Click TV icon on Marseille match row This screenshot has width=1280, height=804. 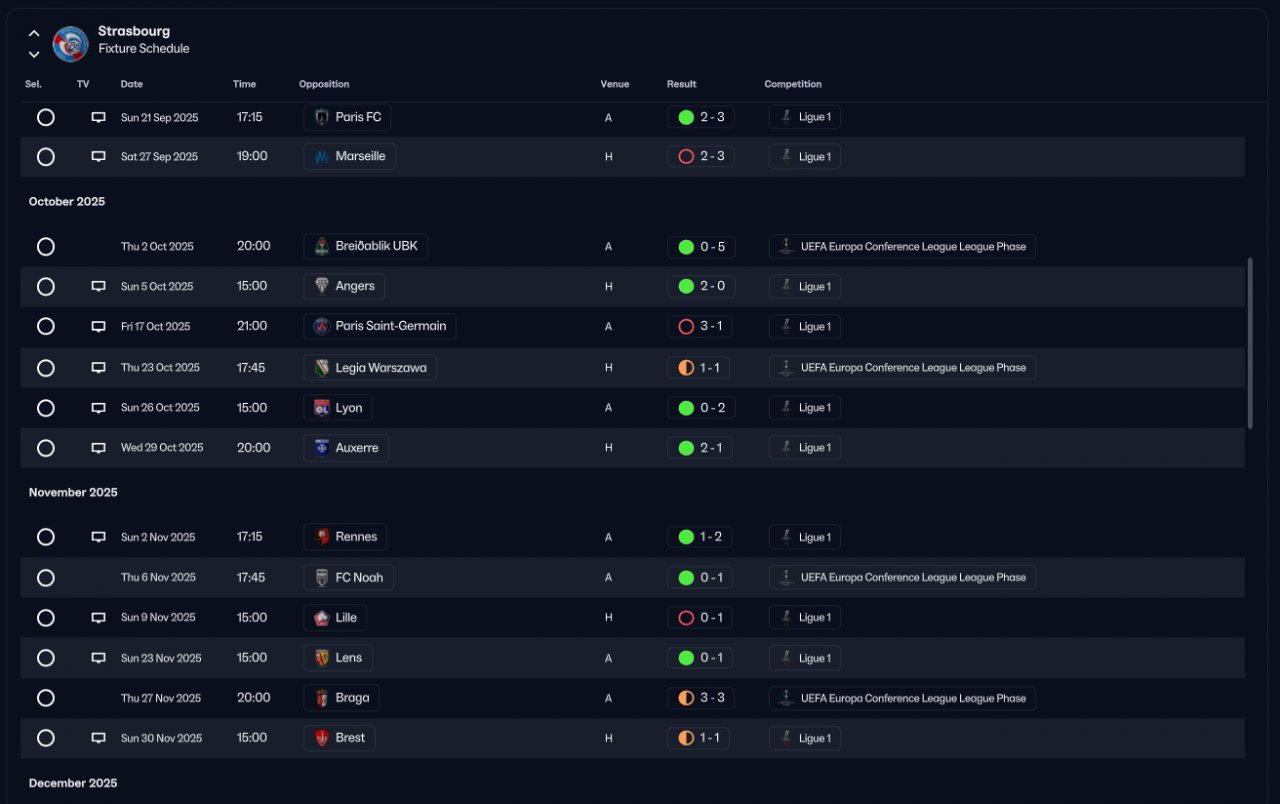click(x=98, y=157)
